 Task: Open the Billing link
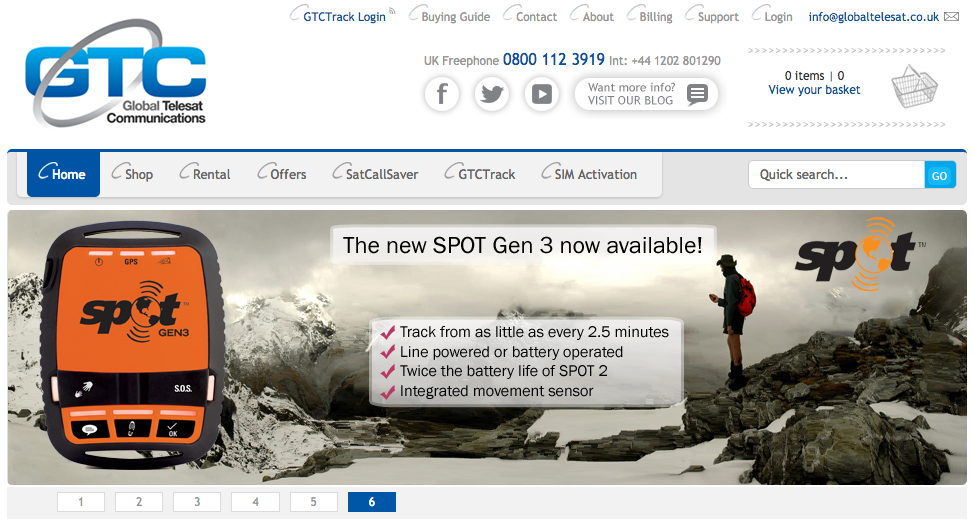tap(655, 17)
